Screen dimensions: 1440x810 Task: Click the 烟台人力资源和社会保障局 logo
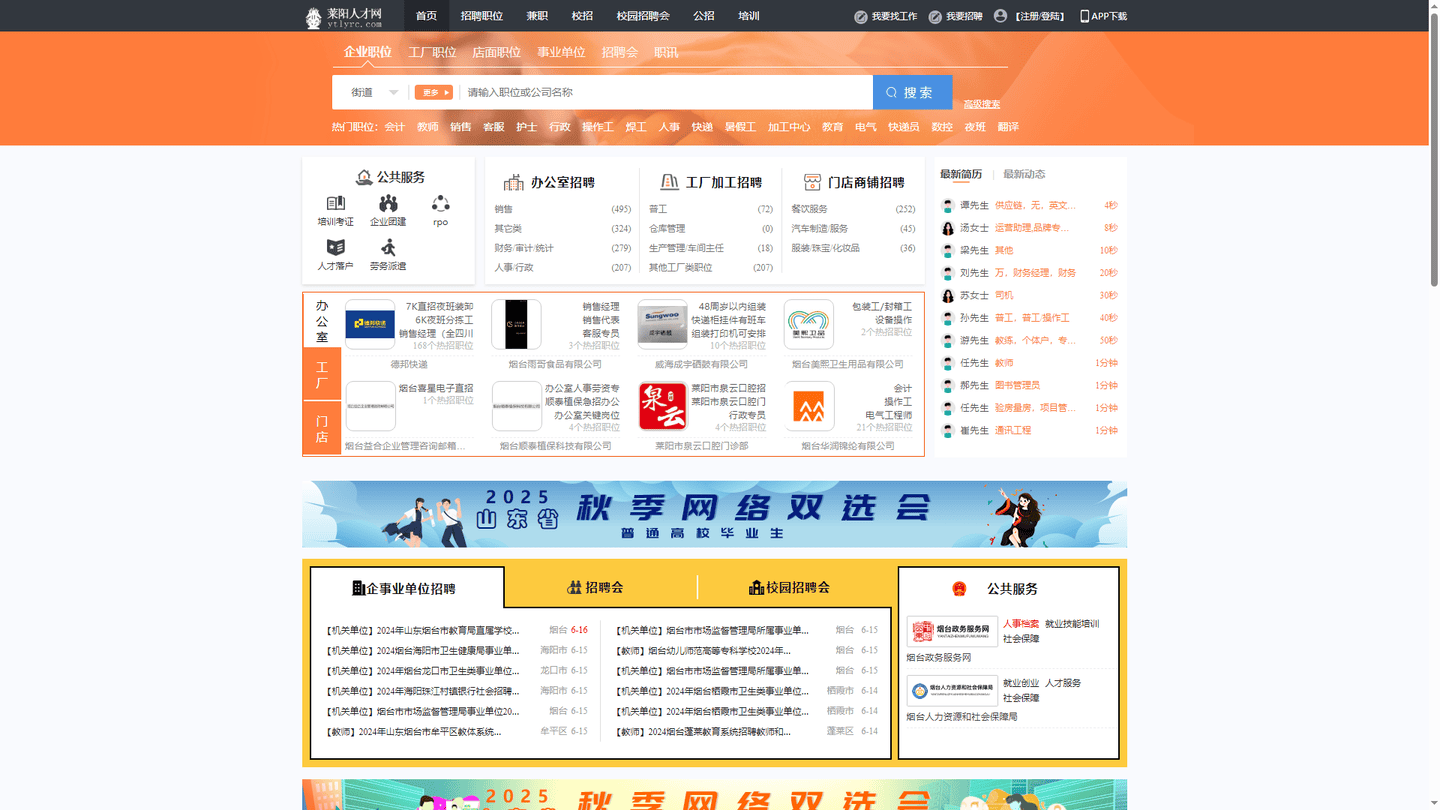952,691
